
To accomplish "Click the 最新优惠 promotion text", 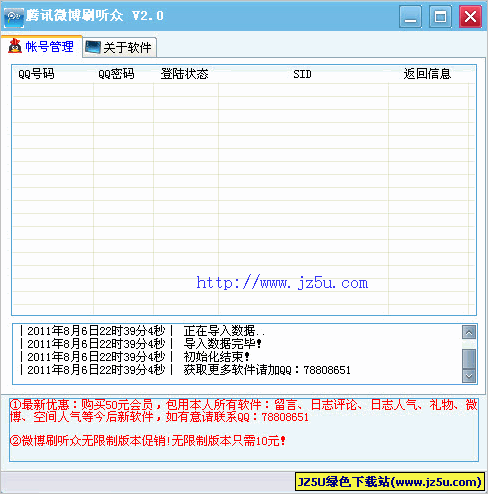I will [243, 411].
